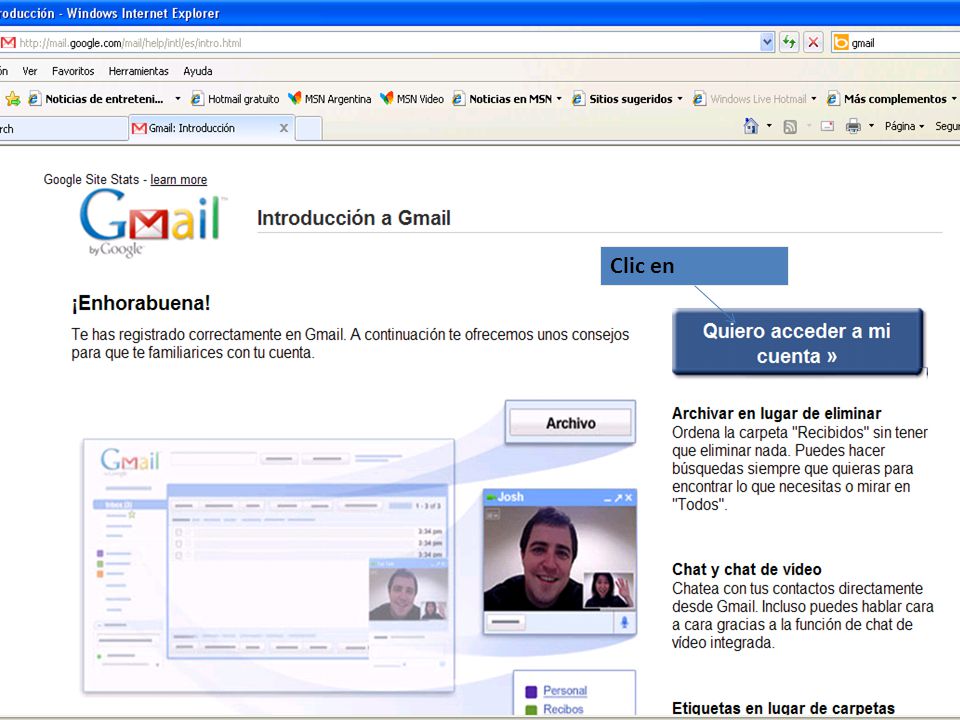
Task: Click the address bar URL field
Action: tap(388, 43)
